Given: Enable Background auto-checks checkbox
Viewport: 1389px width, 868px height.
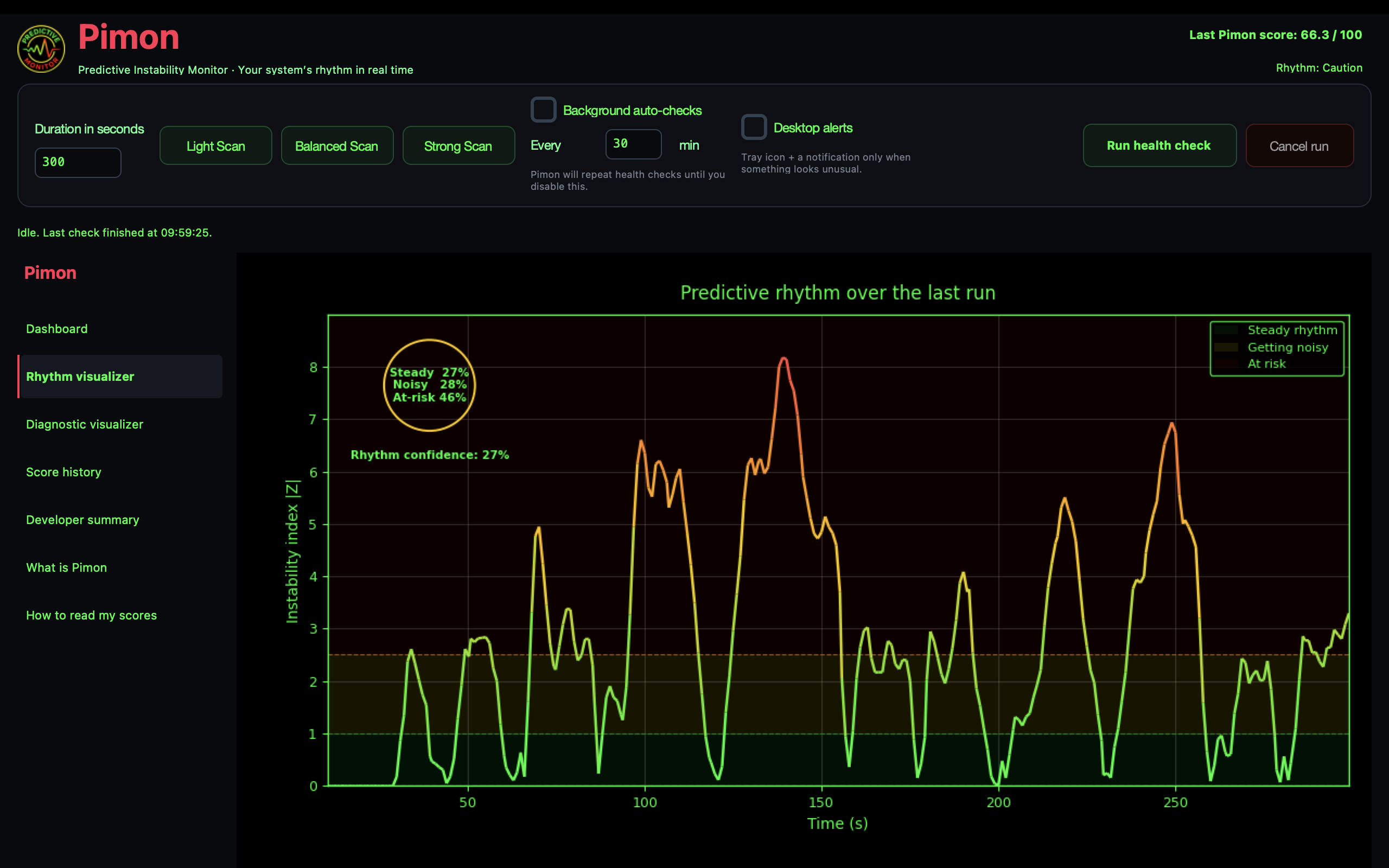Looking at the screenshot, I should click(543, 110).
